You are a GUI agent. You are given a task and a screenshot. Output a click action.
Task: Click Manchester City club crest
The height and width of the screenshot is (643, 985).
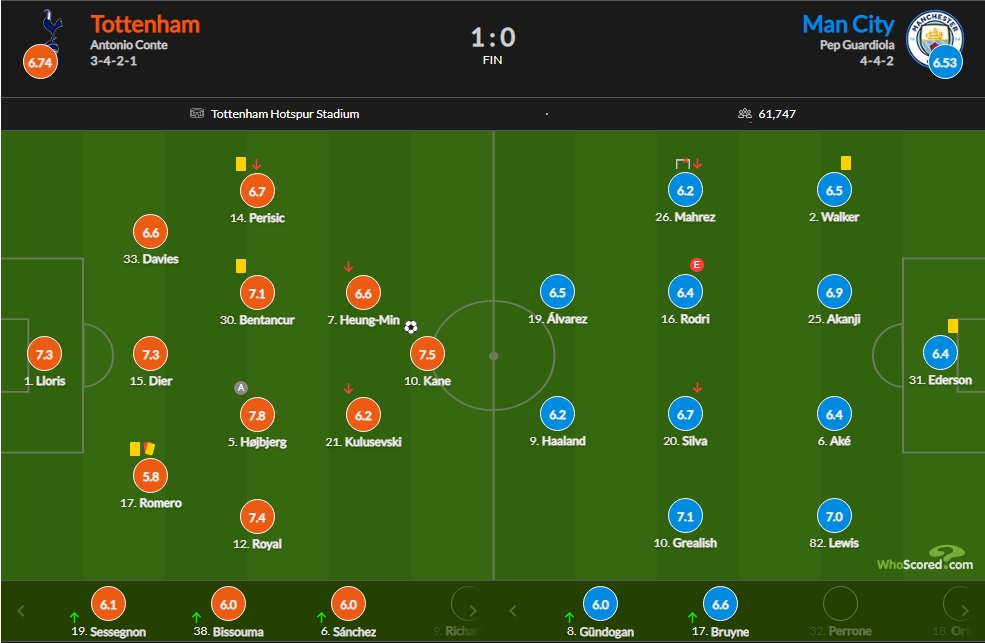coord(935,38)
